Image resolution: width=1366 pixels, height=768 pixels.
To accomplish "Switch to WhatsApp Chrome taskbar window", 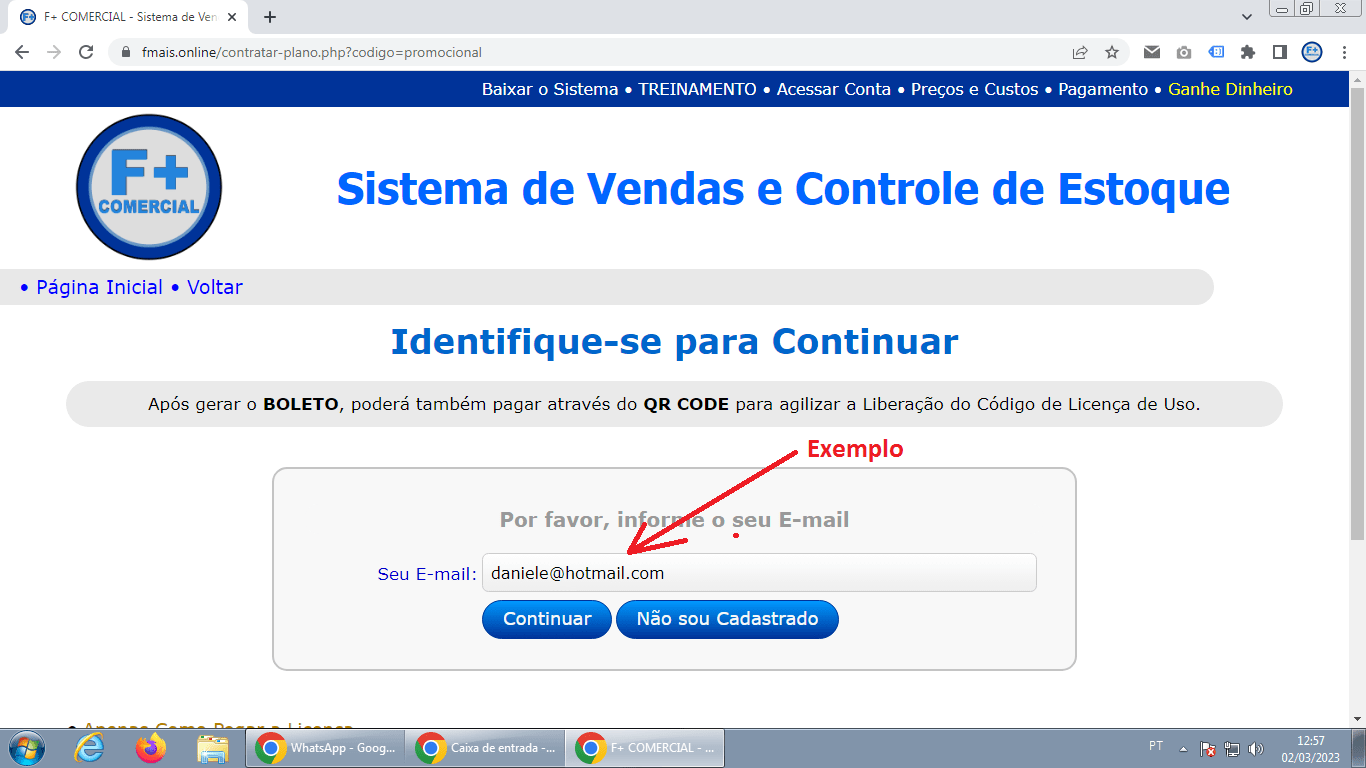I will coord(327,748).
